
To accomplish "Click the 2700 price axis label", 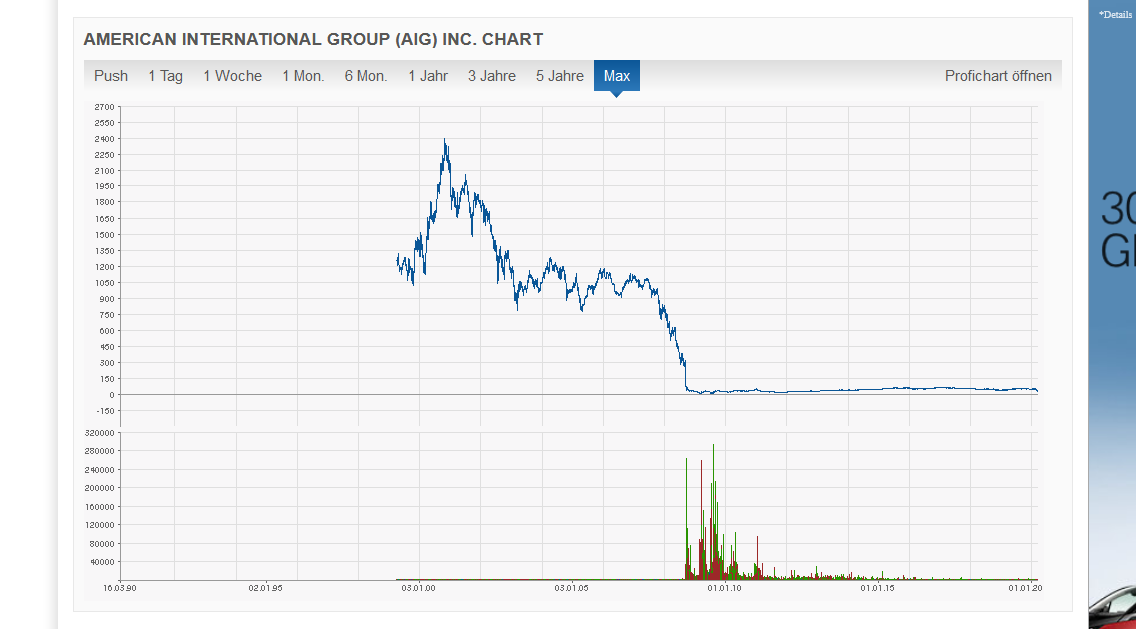I will click(104, 107).
